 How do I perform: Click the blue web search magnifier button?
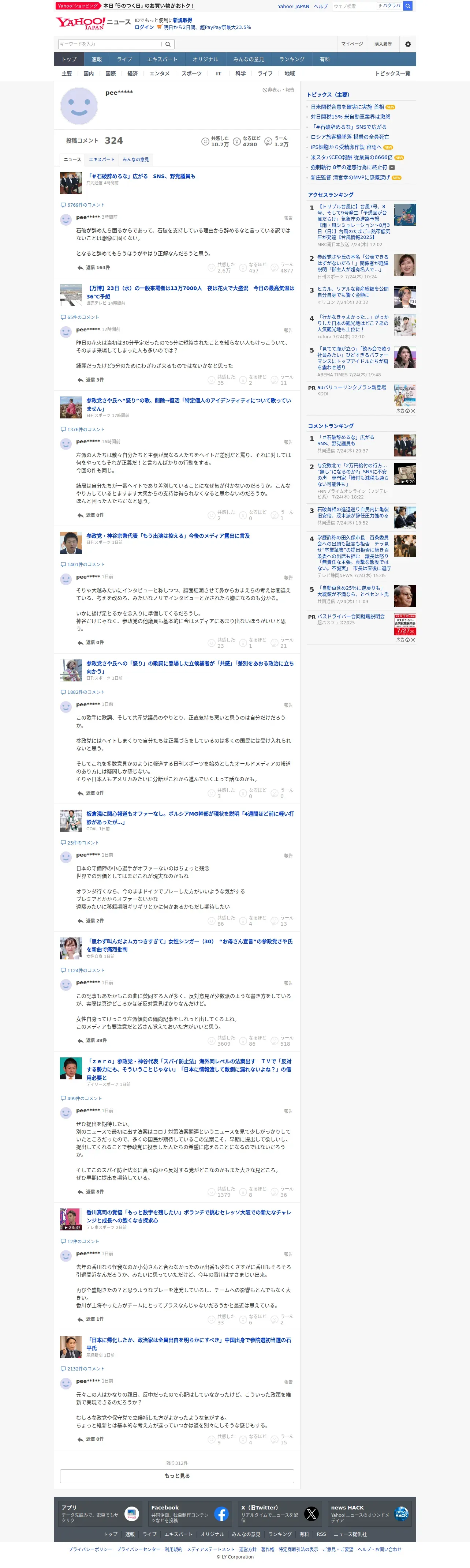pos(408,6)
